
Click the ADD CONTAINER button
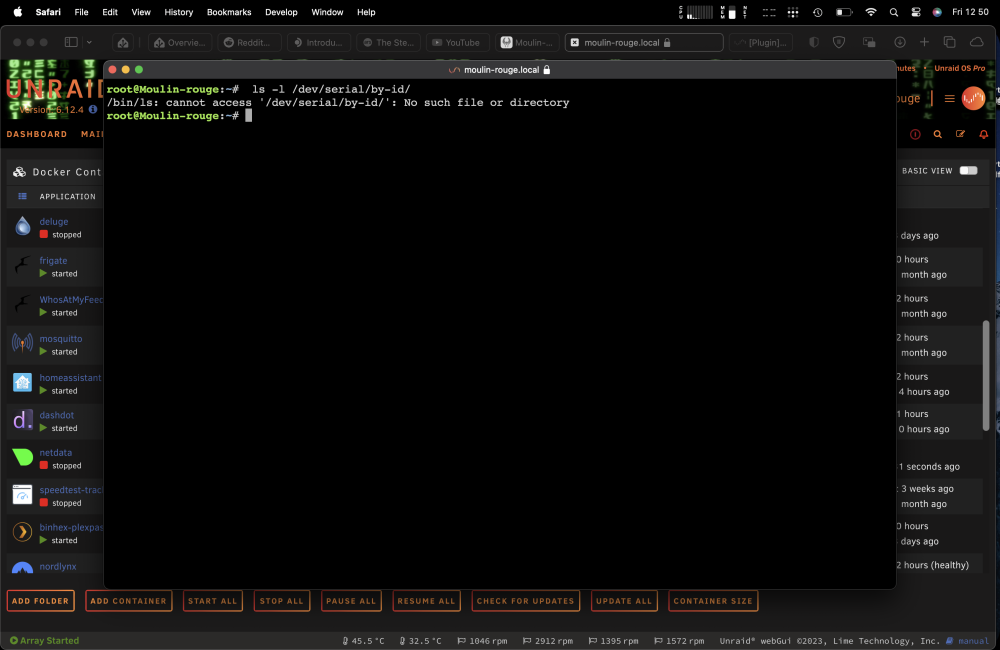128,601
